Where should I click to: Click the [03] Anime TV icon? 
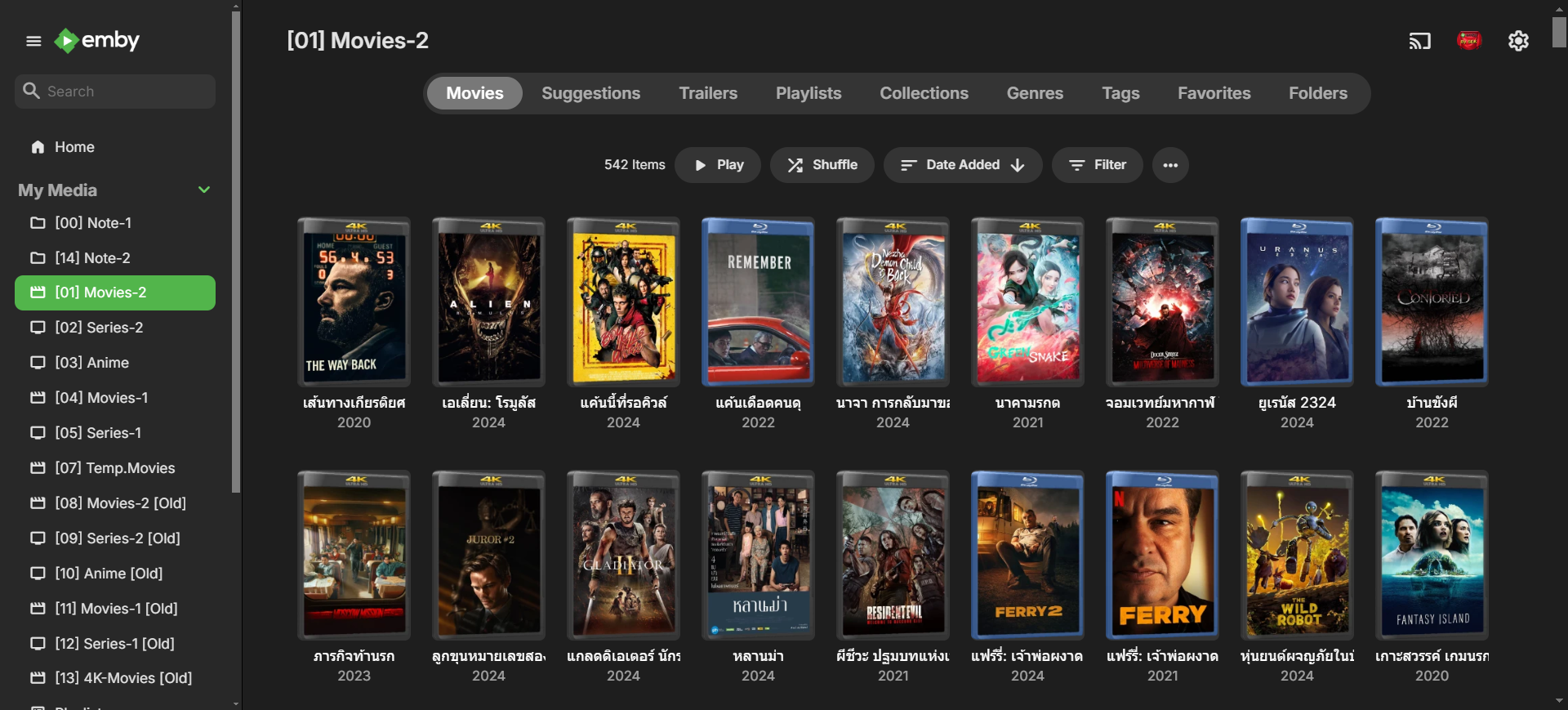38,363
